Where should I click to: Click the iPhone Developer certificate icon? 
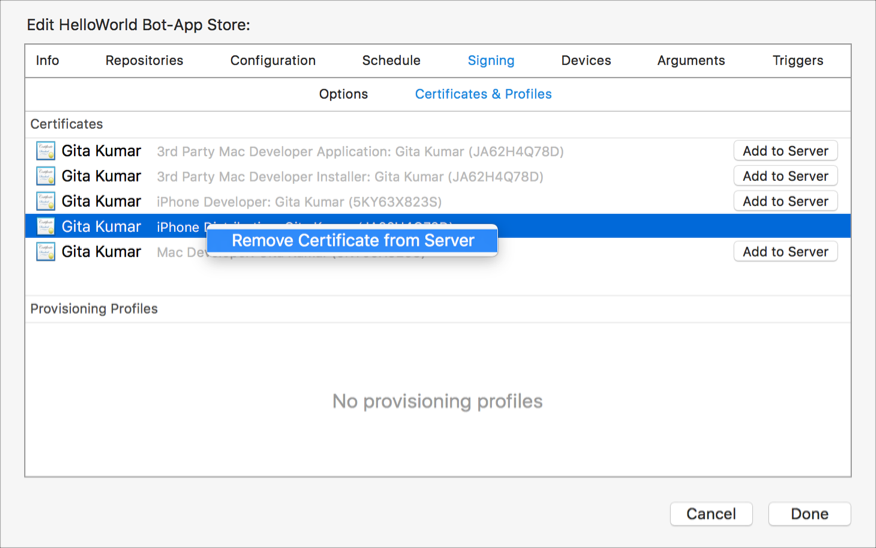click(x=45, y=201)
